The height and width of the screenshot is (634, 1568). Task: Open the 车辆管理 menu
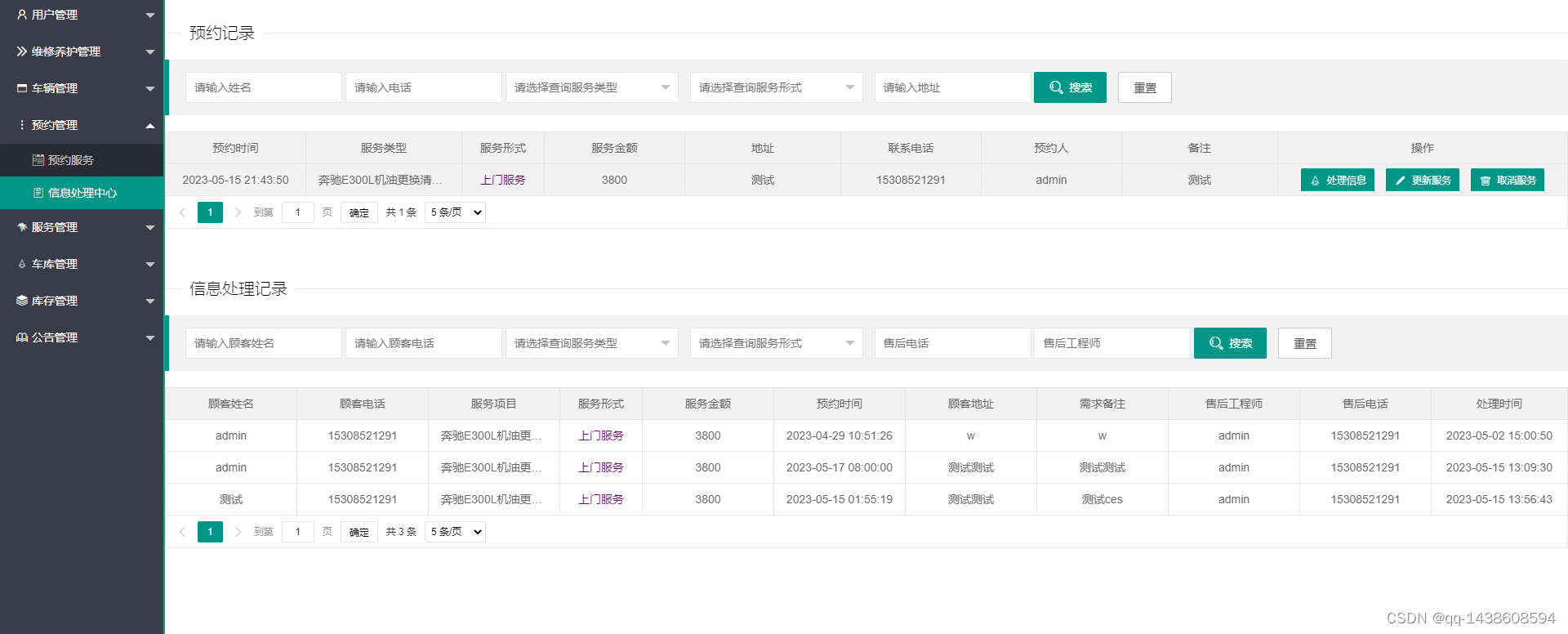[x=82, y=88]
